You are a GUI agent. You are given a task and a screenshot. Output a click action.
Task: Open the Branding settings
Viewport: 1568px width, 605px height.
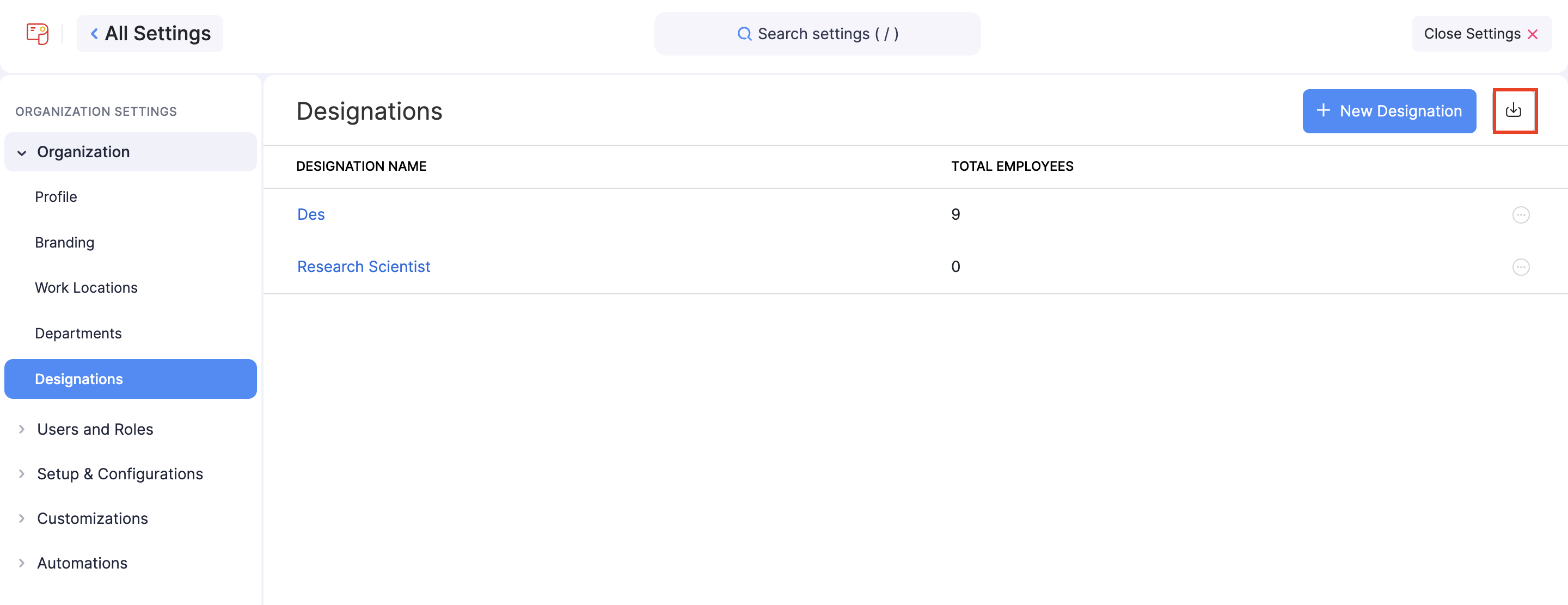65,243
